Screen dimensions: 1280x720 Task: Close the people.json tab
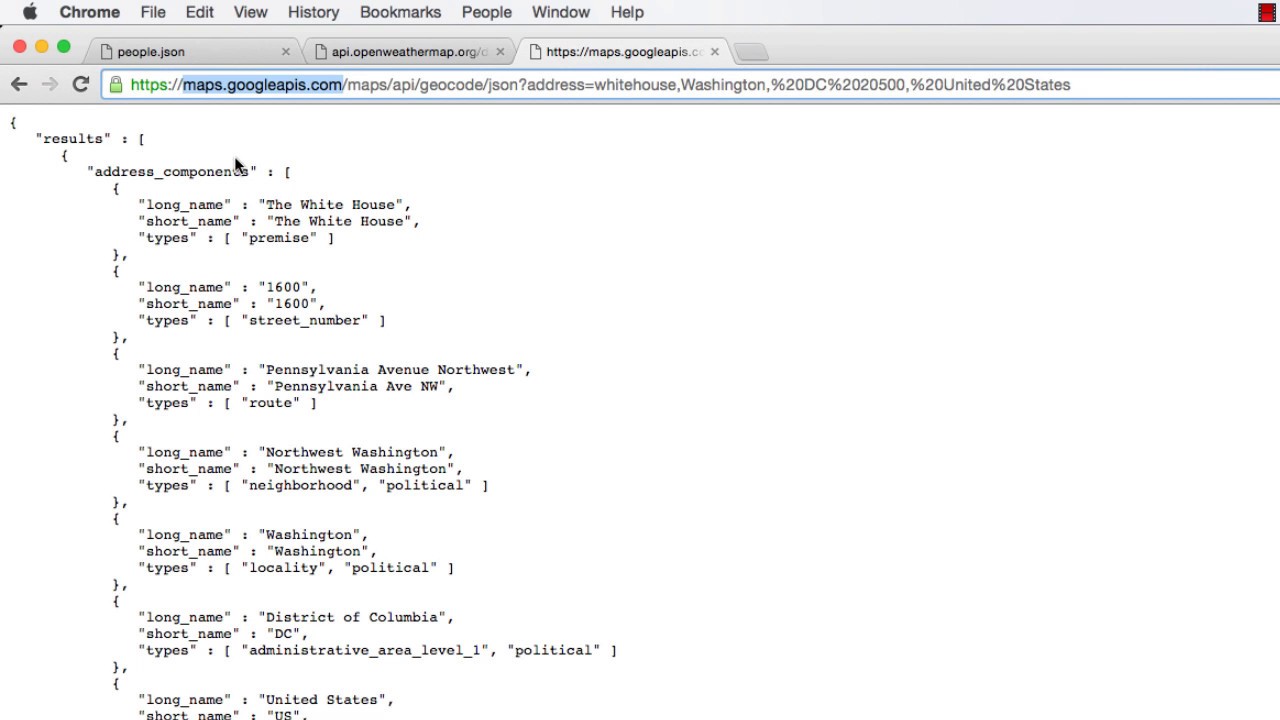286,52
